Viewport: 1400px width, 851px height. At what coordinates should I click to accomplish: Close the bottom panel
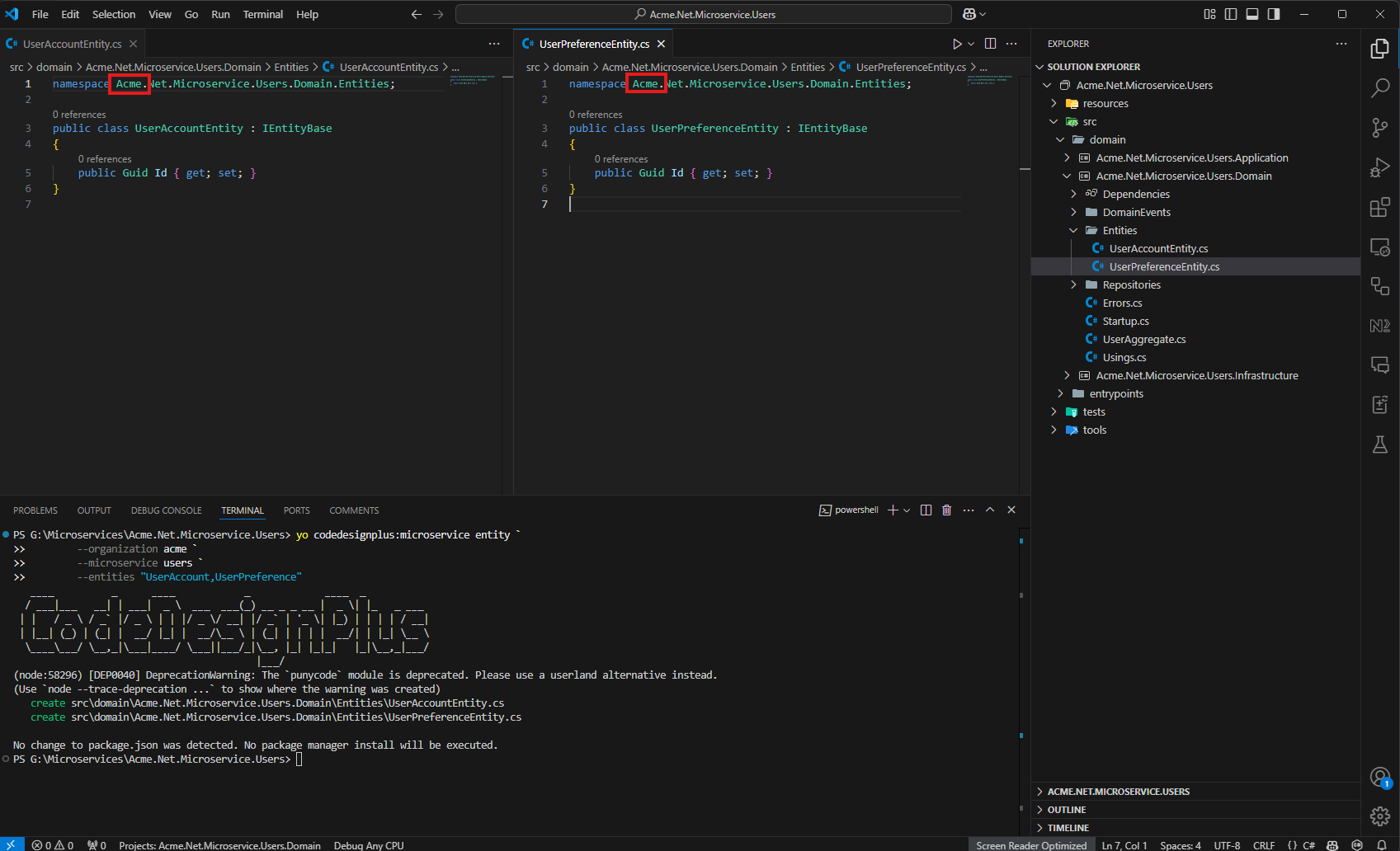(x=1011, y=510)
